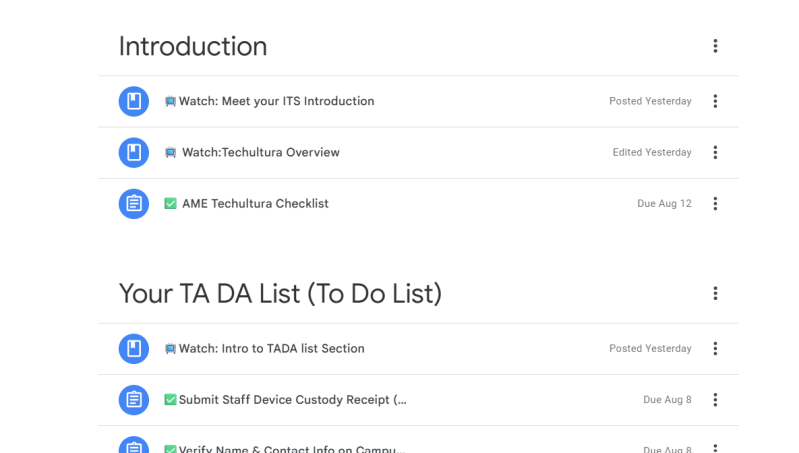The image size is (799, 453).
Task: Click the assignment icon for AME Techultura Checklist
Action: pyautogui.click(x=134, y=204)
